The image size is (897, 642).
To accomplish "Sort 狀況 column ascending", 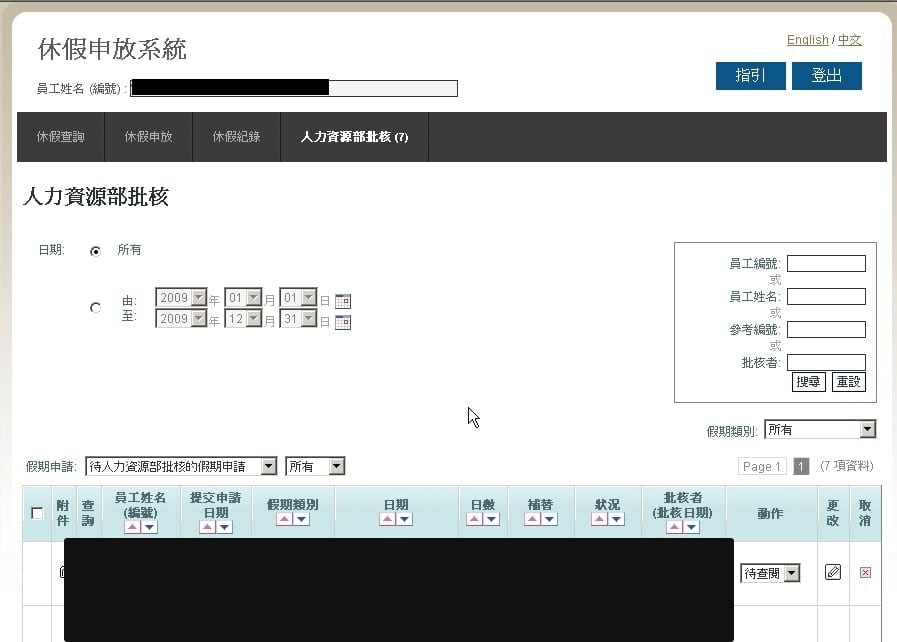I will [599, 519].
